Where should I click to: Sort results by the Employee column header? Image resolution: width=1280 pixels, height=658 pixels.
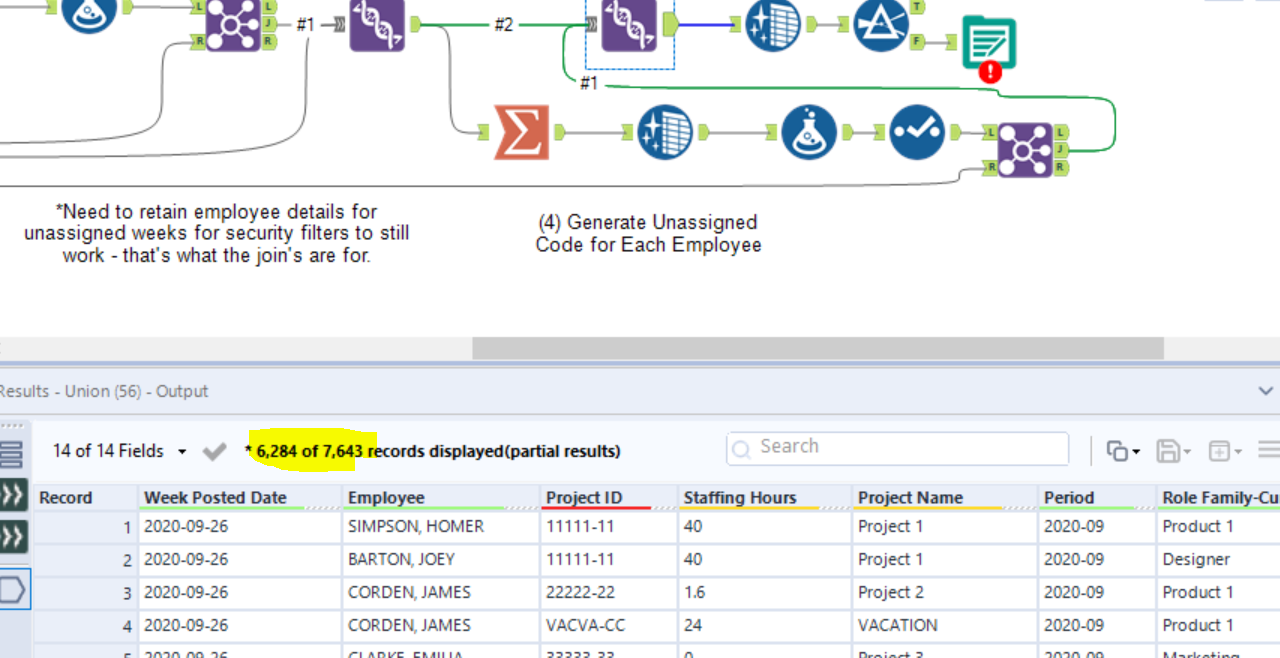(386, 497)
